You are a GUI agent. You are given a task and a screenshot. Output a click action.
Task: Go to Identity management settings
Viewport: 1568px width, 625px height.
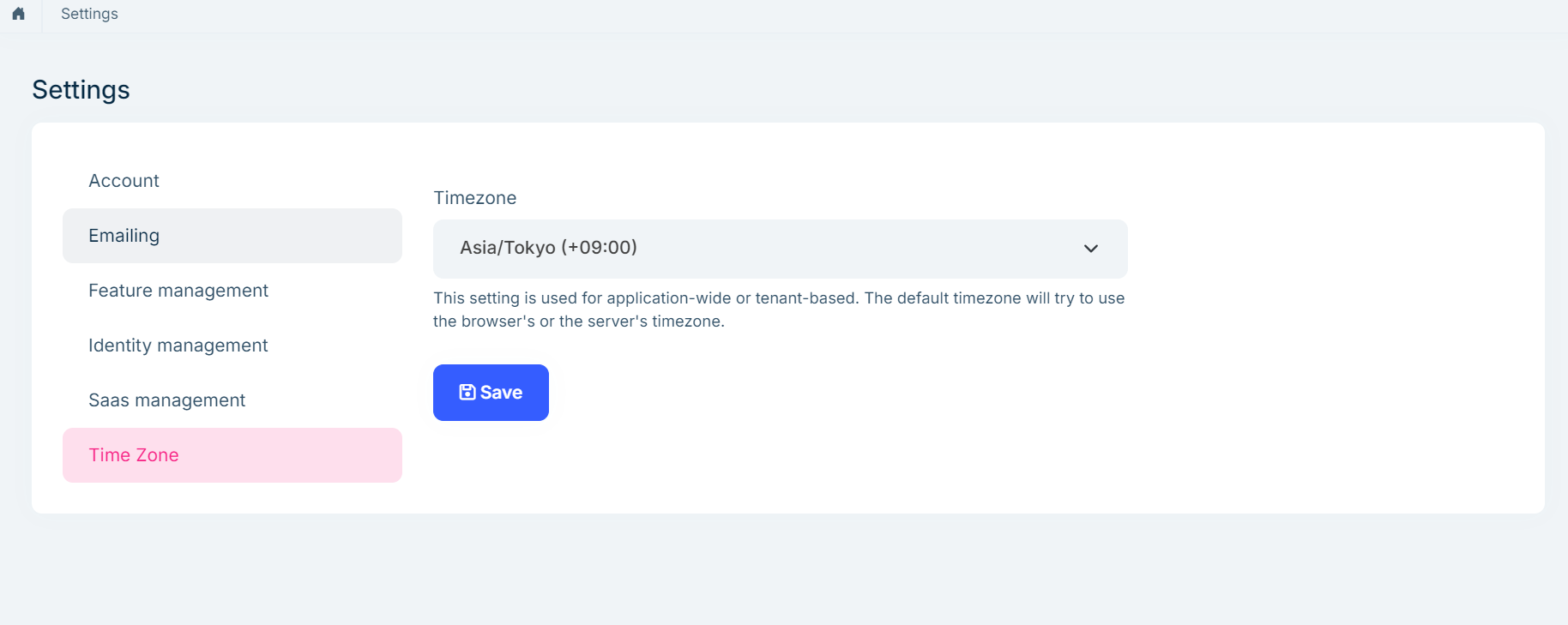178,346
